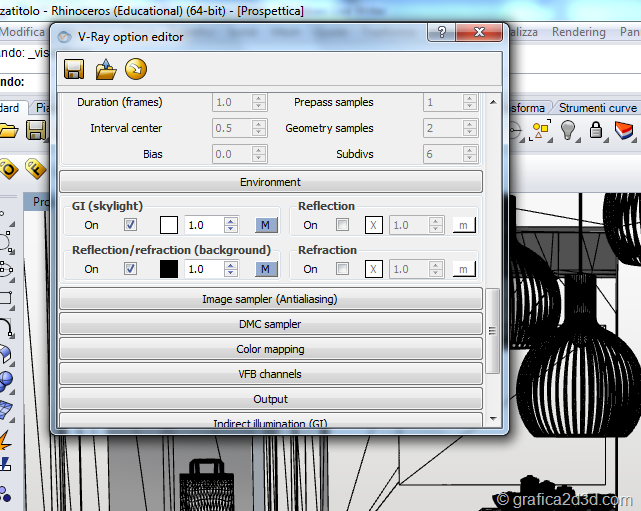Click Rhino's open file folder icon
This screenshot has width=641, height=511.
click(x=9, y=131)
